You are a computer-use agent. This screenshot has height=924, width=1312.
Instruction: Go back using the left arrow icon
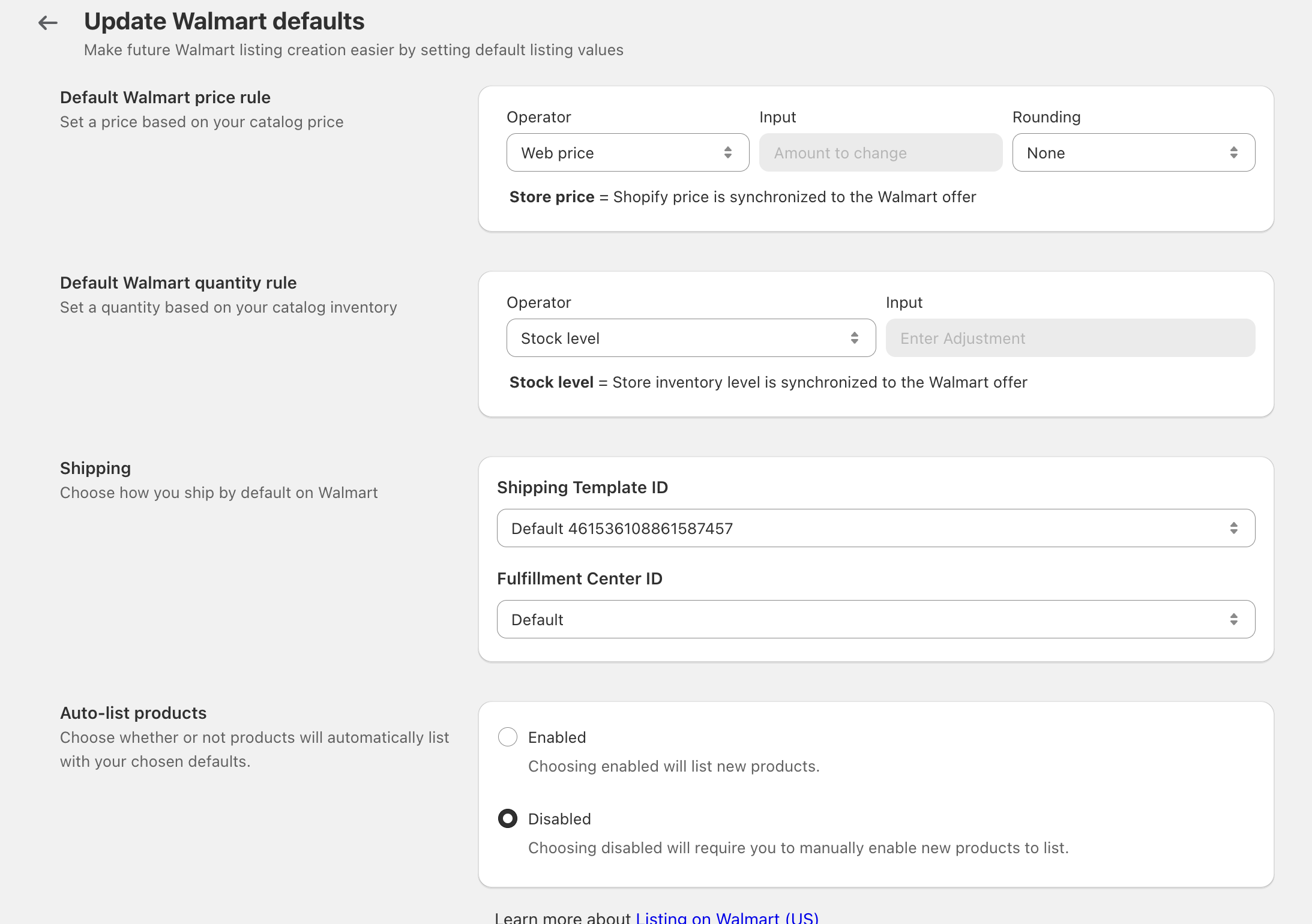pos(48,23)
